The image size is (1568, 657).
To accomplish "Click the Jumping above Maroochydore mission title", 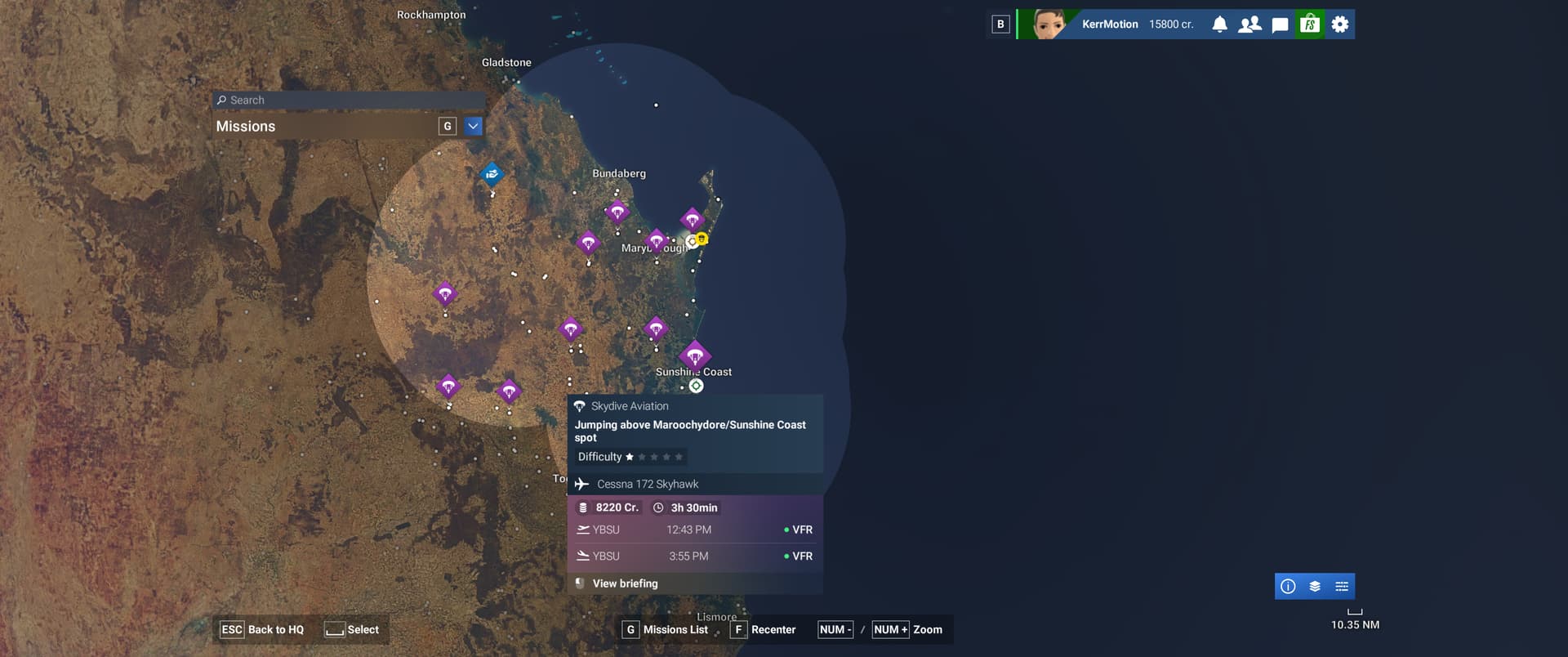I will [690, 431].
